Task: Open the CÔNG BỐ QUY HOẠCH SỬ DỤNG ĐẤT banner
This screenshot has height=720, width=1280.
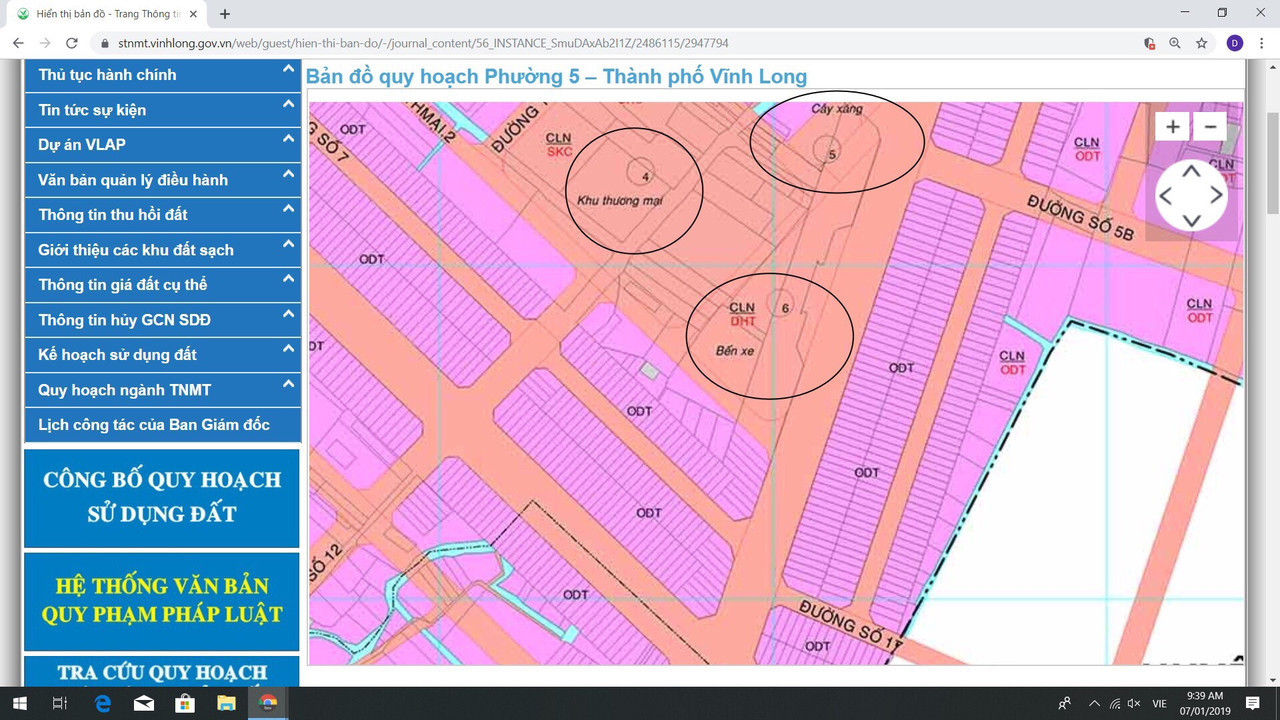Action: point(162,497)
